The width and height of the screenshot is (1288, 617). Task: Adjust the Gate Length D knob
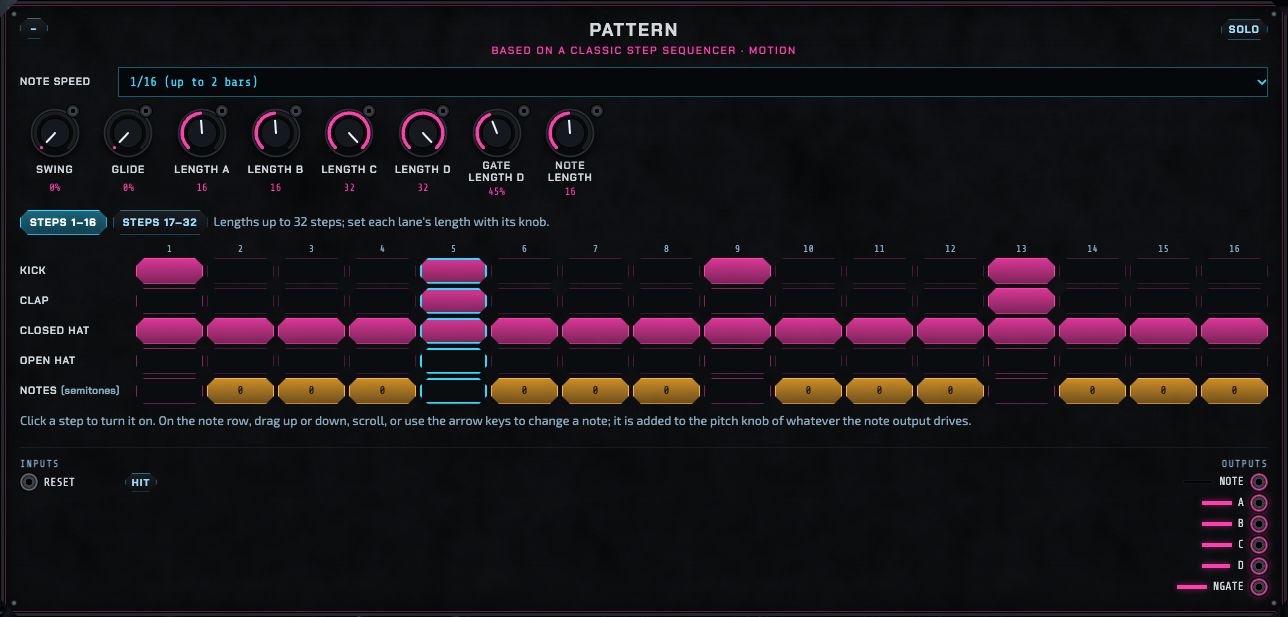click(497, 132)
